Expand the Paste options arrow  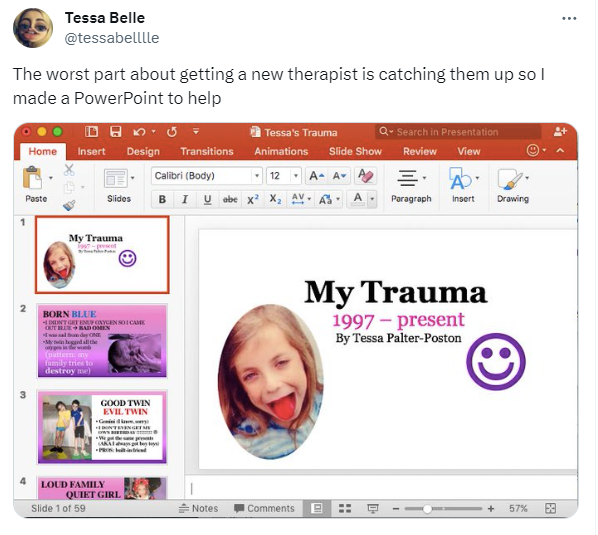[50, 178]
